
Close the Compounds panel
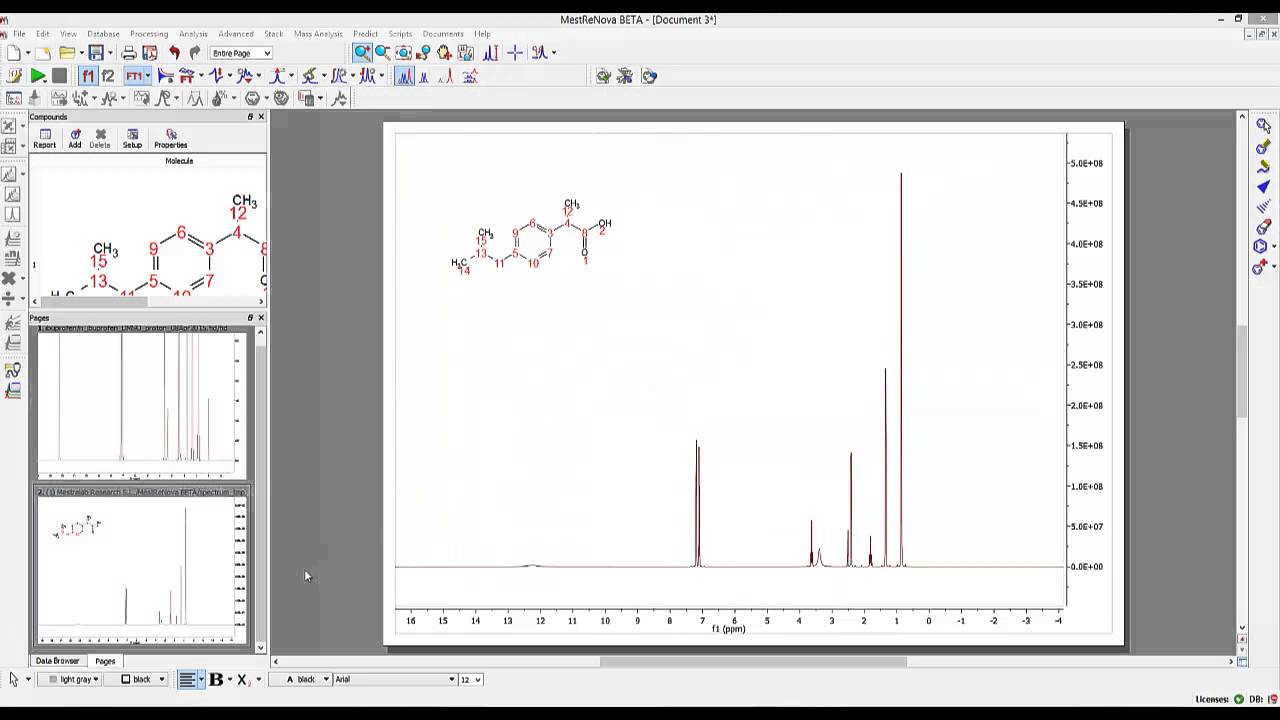261,117
